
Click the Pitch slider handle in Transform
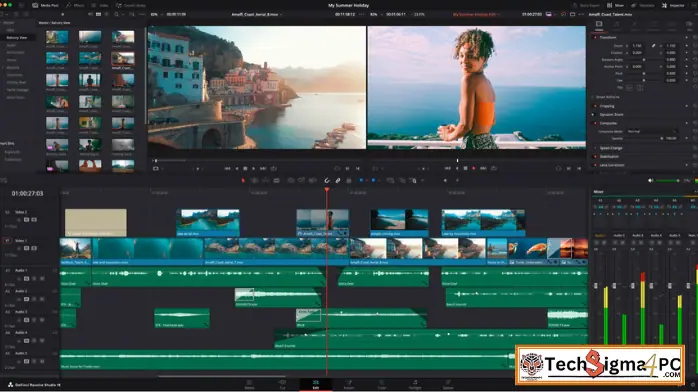point(644,73)
